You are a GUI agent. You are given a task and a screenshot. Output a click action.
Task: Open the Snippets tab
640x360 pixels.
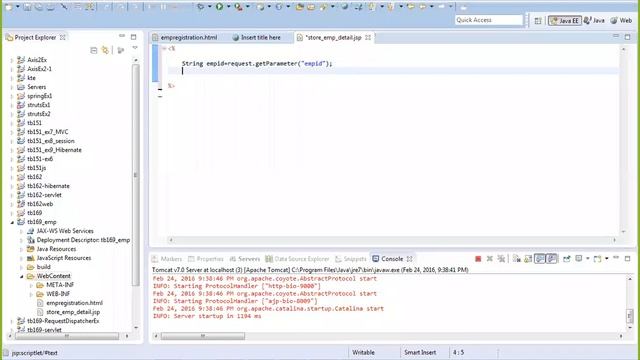[351, 259]
